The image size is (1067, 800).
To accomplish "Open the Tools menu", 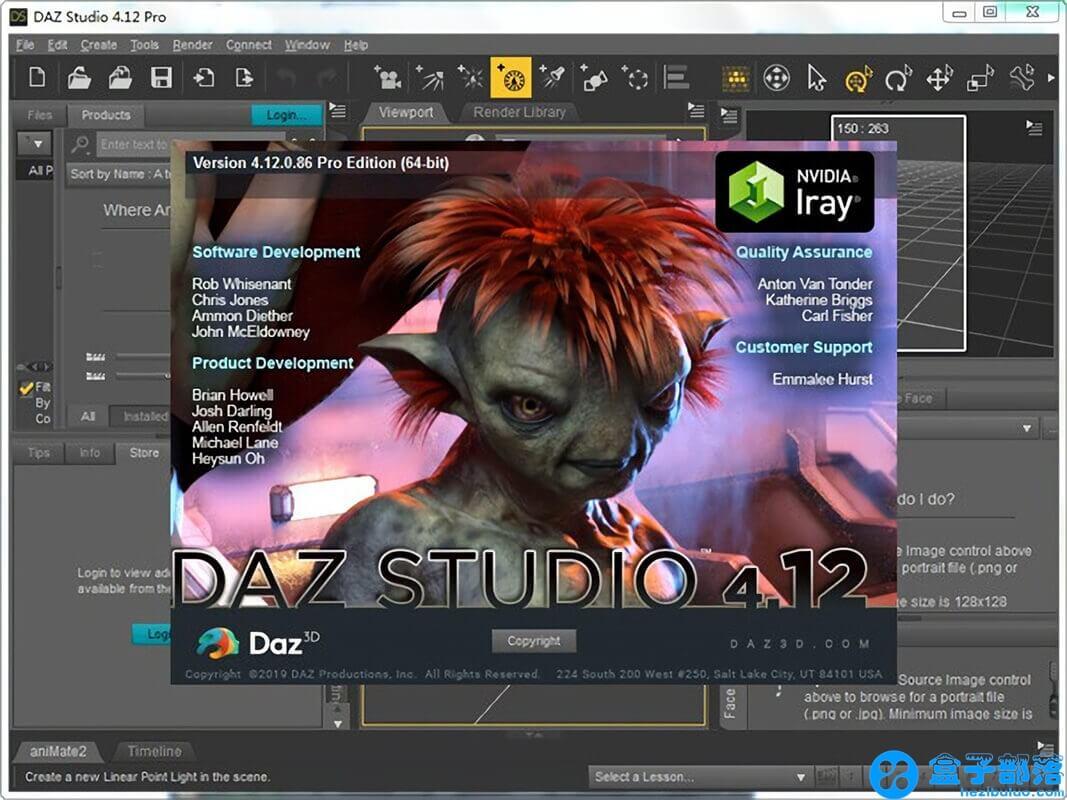I will tap(144, 45).
